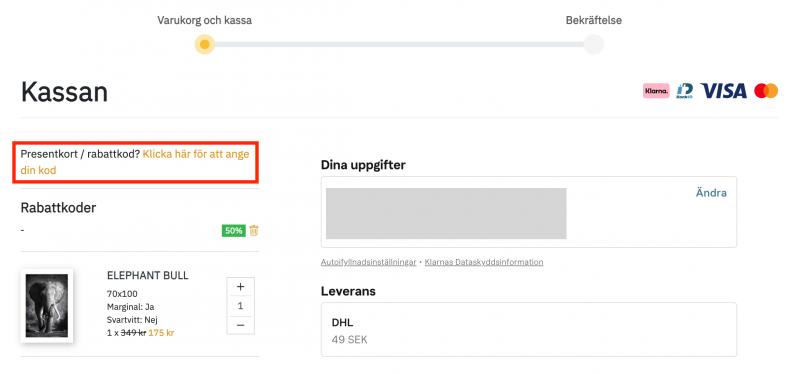This screenshot has height=374, width=800.
Task: Click the VISA logo
Action: 723,91
